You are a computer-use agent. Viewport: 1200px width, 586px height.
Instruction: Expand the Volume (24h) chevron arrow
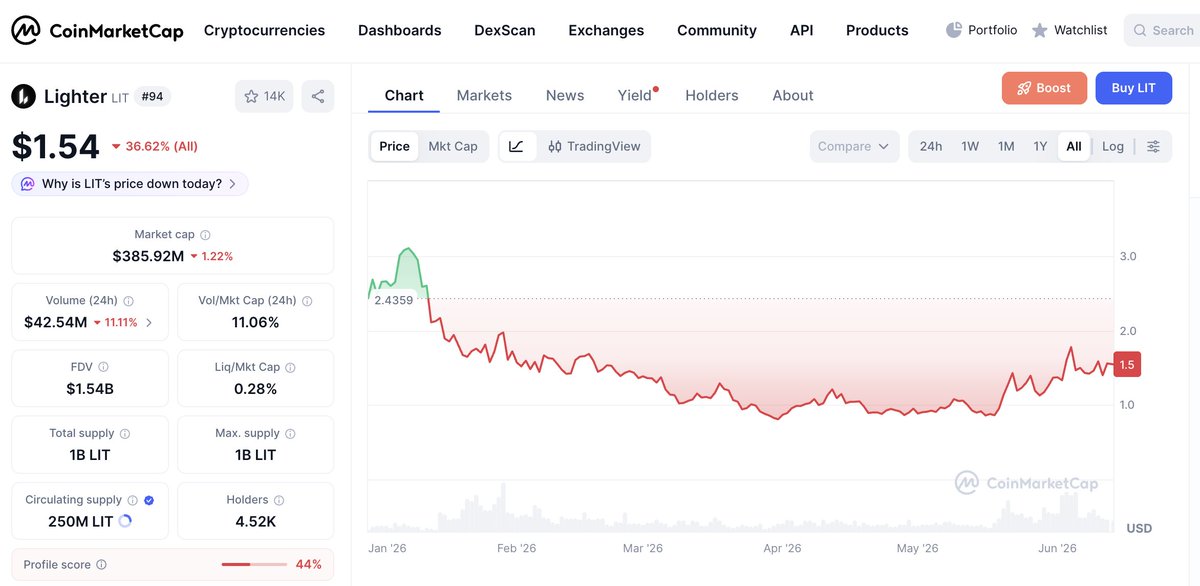149,323
